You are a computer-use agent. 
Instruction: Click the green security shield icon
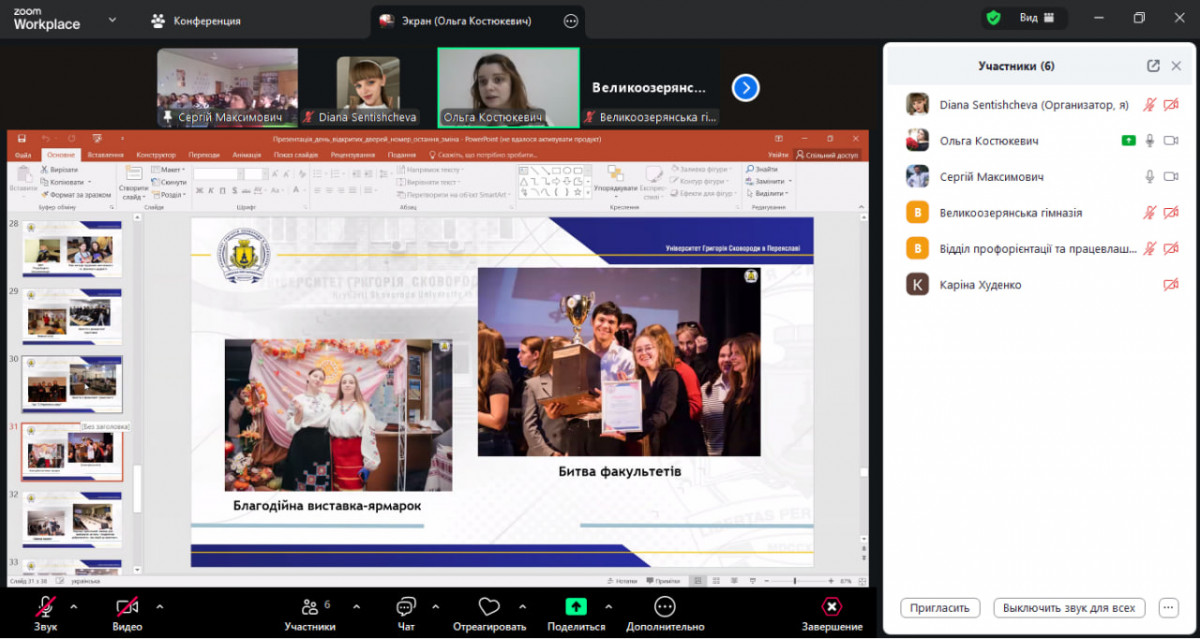[993, 18]
